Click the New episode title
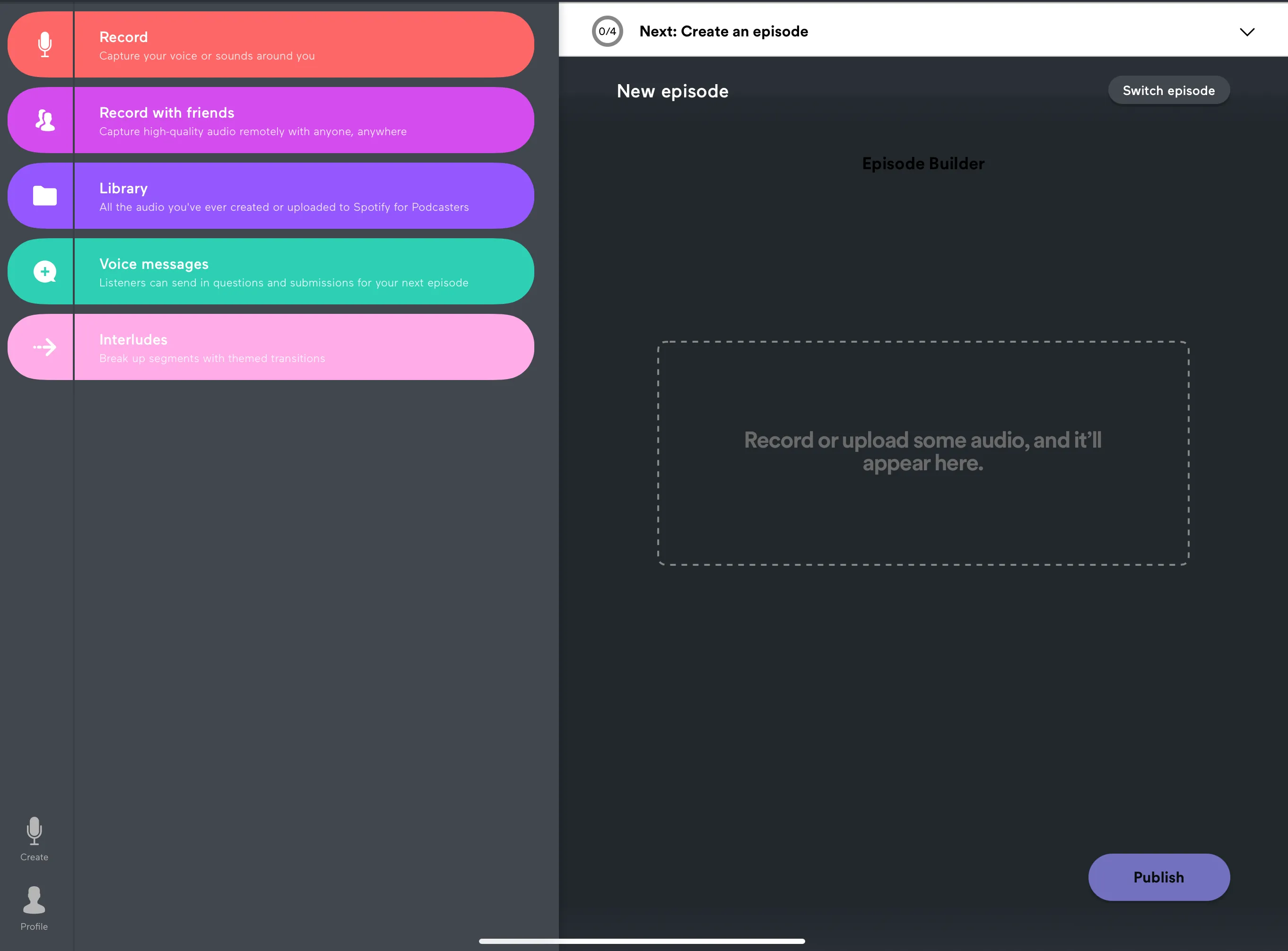This screenshot has height=951, width=1288. pos(672,91)
